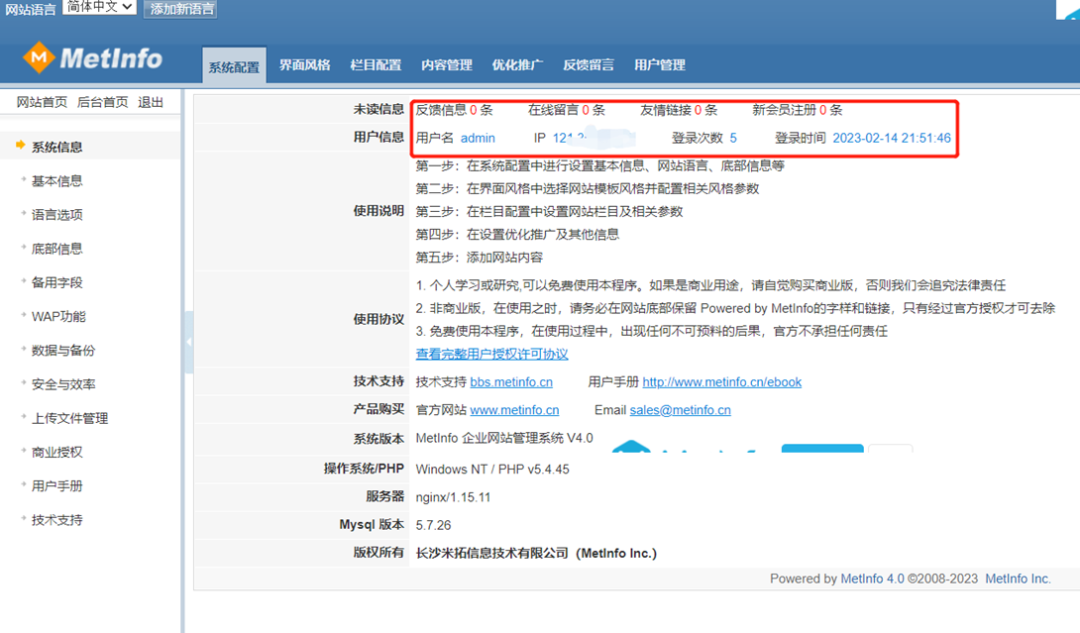
Task: Select 技术支持 sidebar item
Action: [x=57, y=520]
